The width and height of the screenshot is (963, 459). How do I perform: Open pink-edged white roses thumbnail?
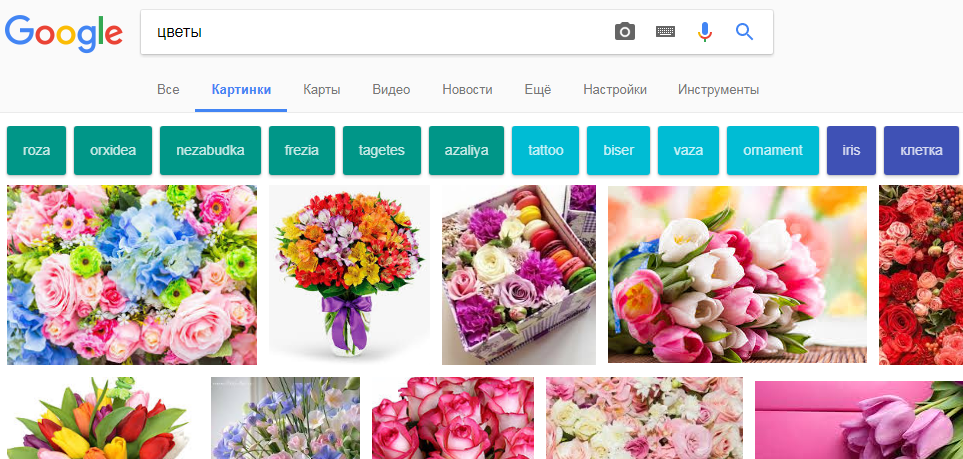pos(453,418)
